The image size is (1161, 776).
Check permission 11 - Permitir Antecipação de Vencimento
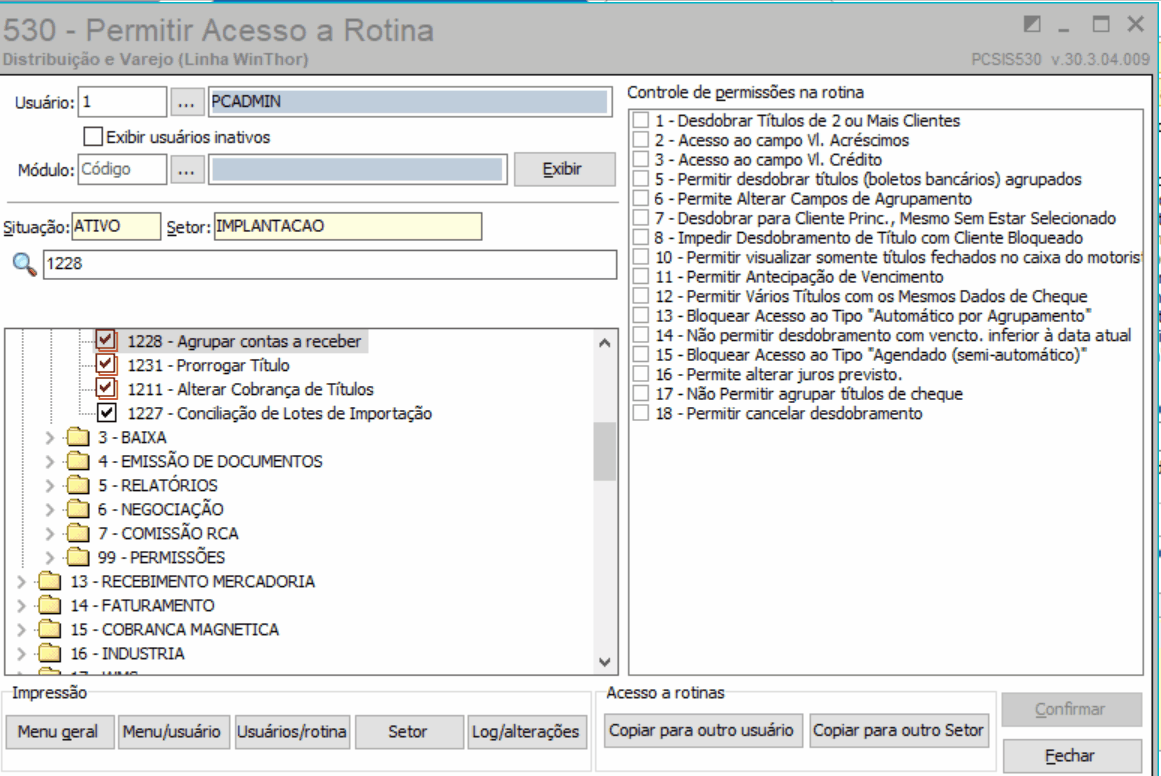pyautogui.click(x=640, y=276)
